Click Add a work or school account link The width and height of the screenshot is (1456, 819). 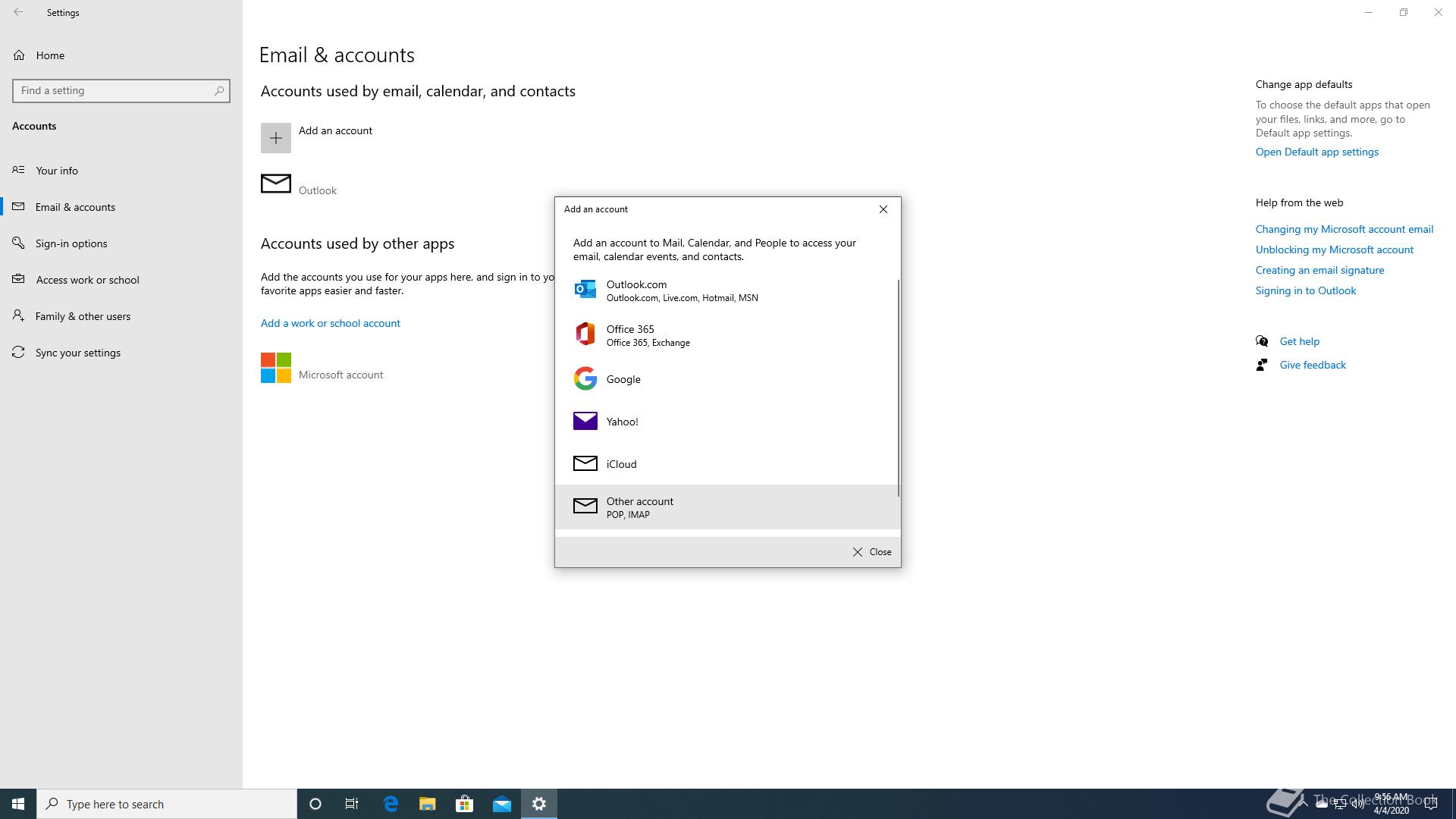(330, 323)
